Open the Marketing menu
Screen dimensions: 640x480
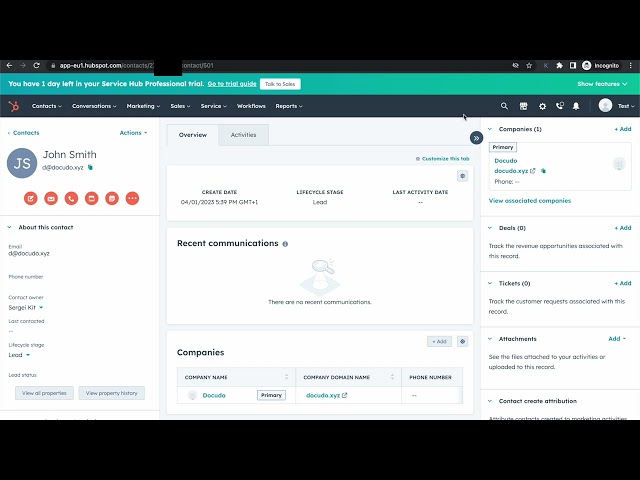[143, 106]
